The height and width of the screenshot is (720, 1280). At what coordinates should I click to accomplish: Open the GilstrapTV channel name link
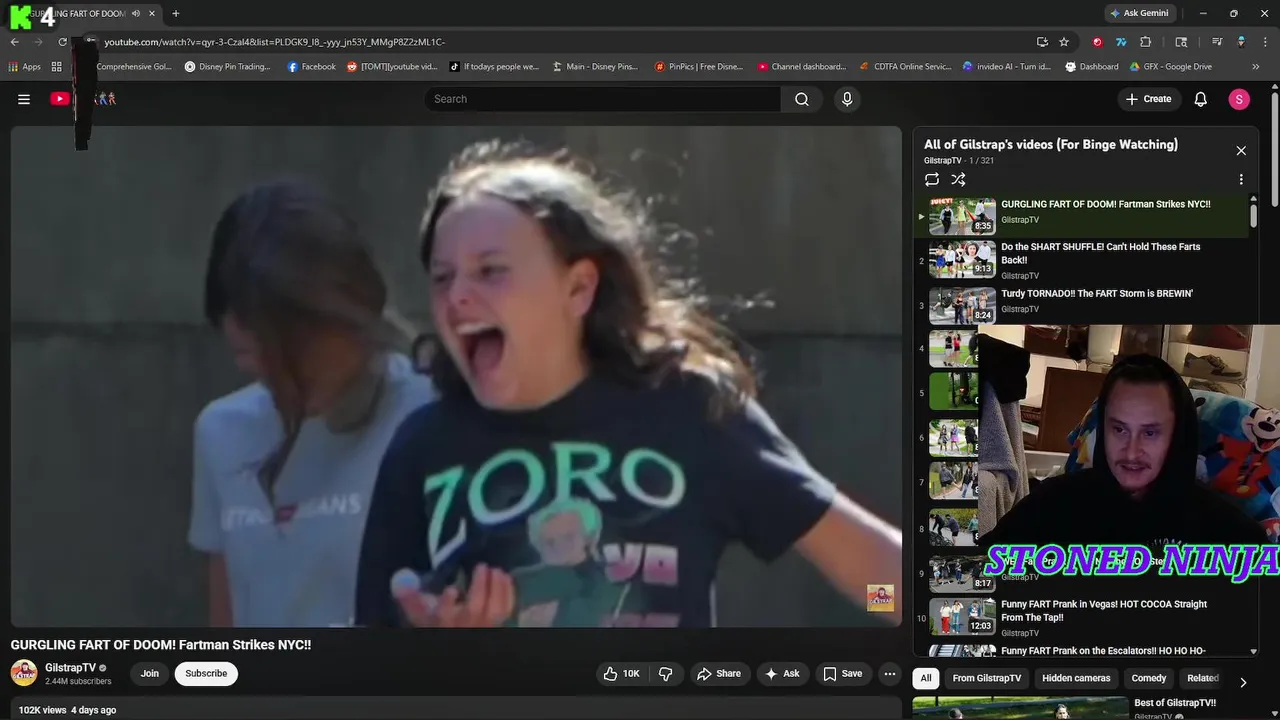[70, 668]
